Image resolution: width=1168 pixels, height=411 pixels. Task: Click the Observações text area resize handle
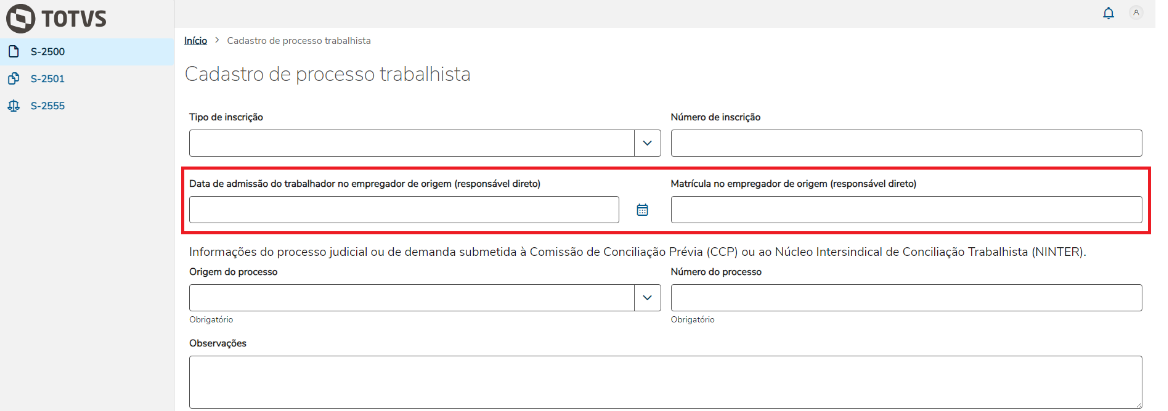(x=1138, y=404)
